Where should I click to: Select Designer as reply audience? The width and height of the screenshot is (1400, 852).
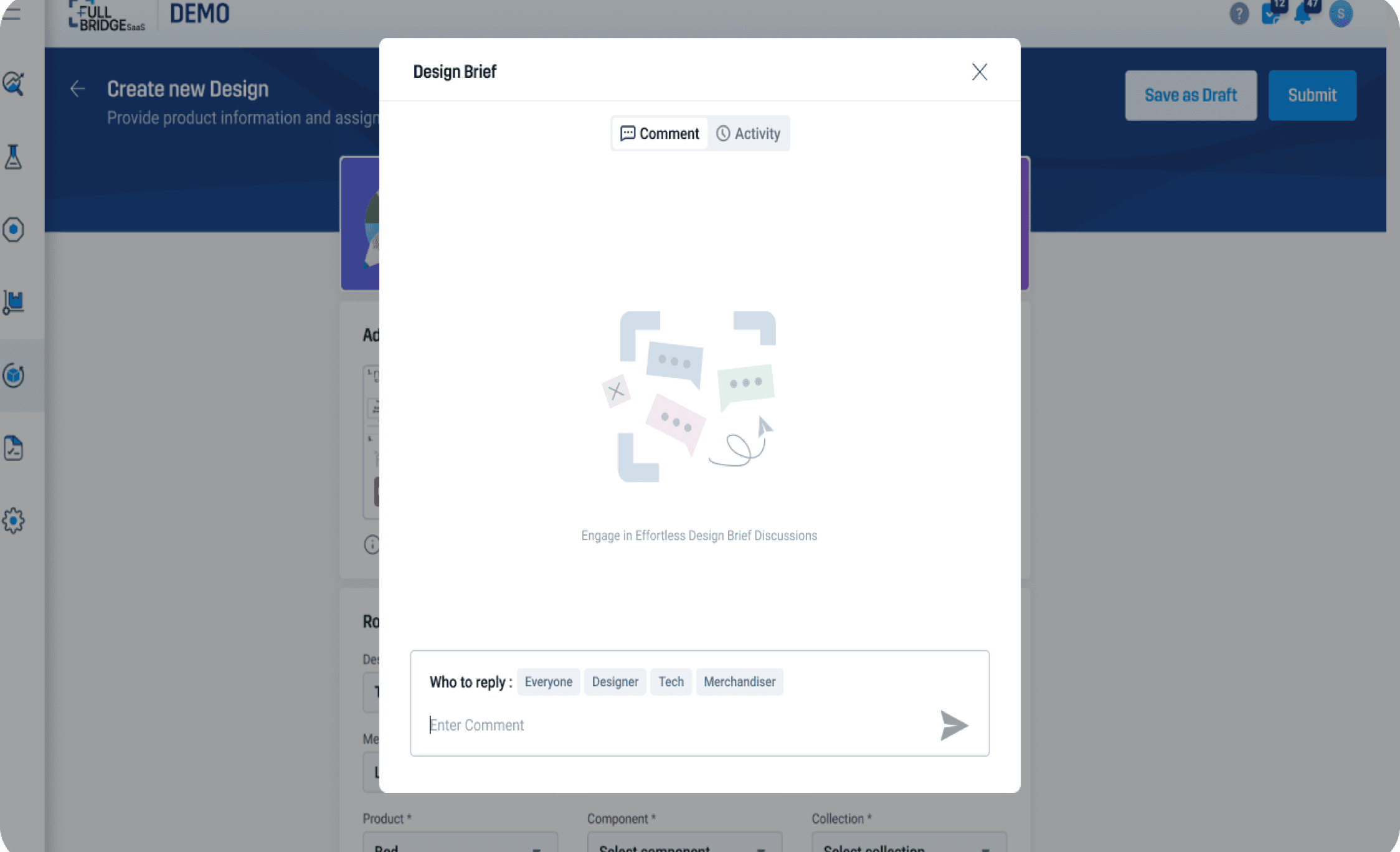tap(615, 682)
